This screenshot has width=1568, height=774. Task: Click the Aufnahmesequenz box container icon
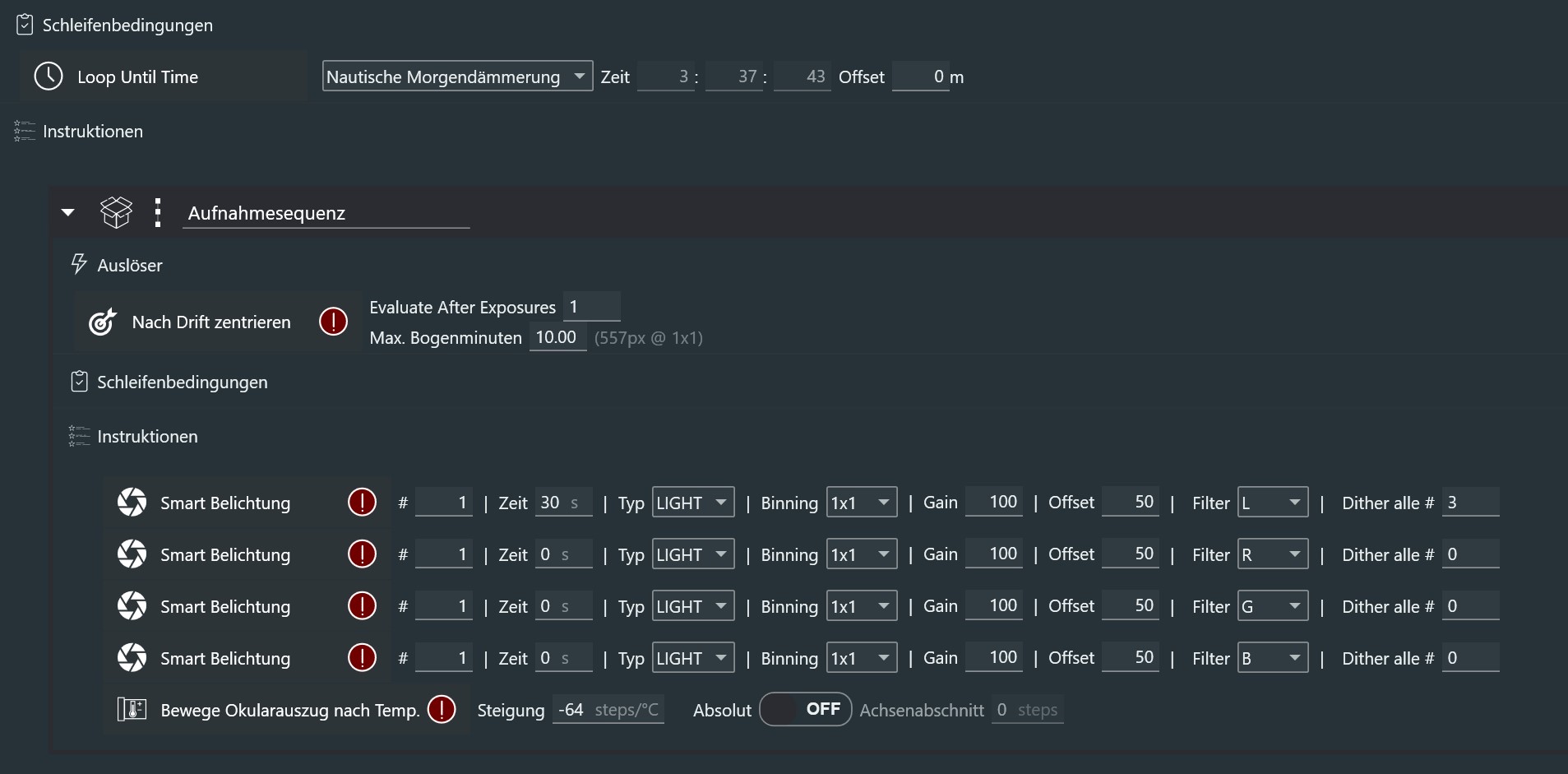(x=116, y=212)
